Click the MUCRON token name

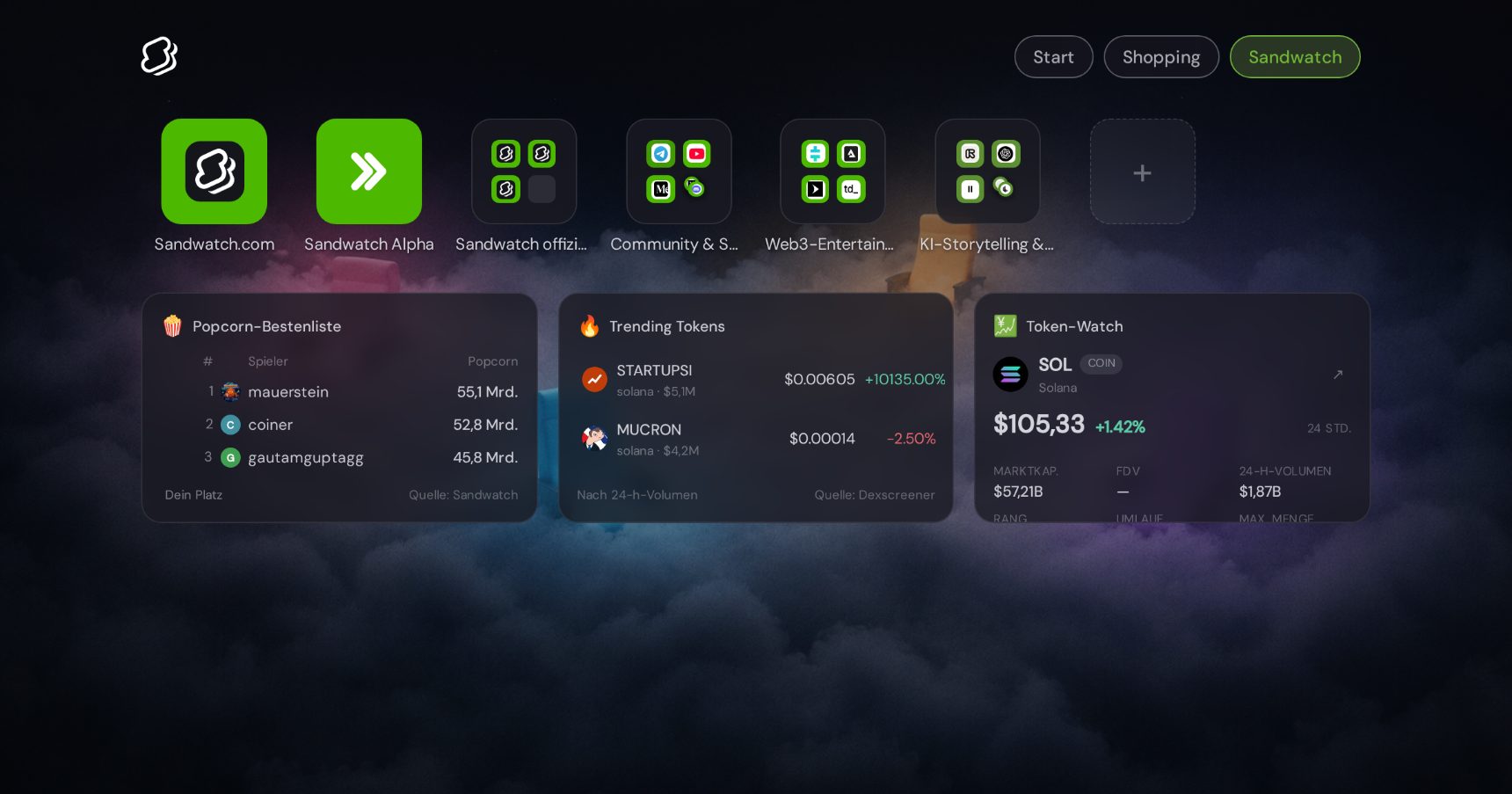click(x=649, y=430)
